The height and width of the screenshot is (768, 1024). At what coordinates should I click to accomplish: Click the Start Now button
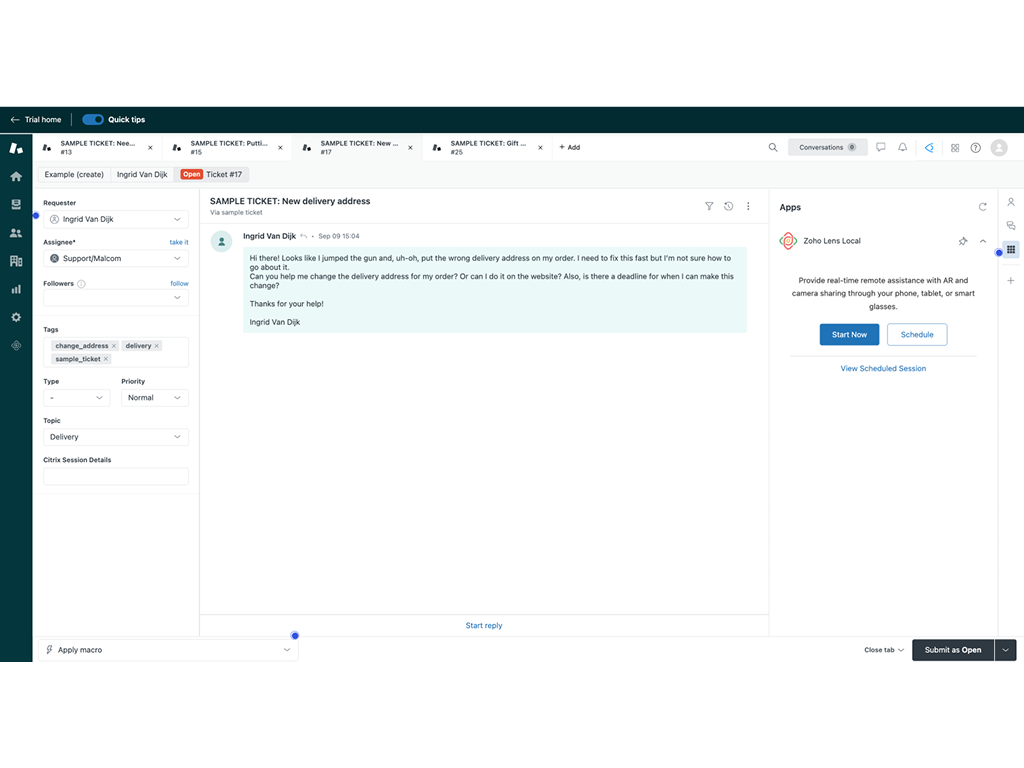(x=849, y=335)
